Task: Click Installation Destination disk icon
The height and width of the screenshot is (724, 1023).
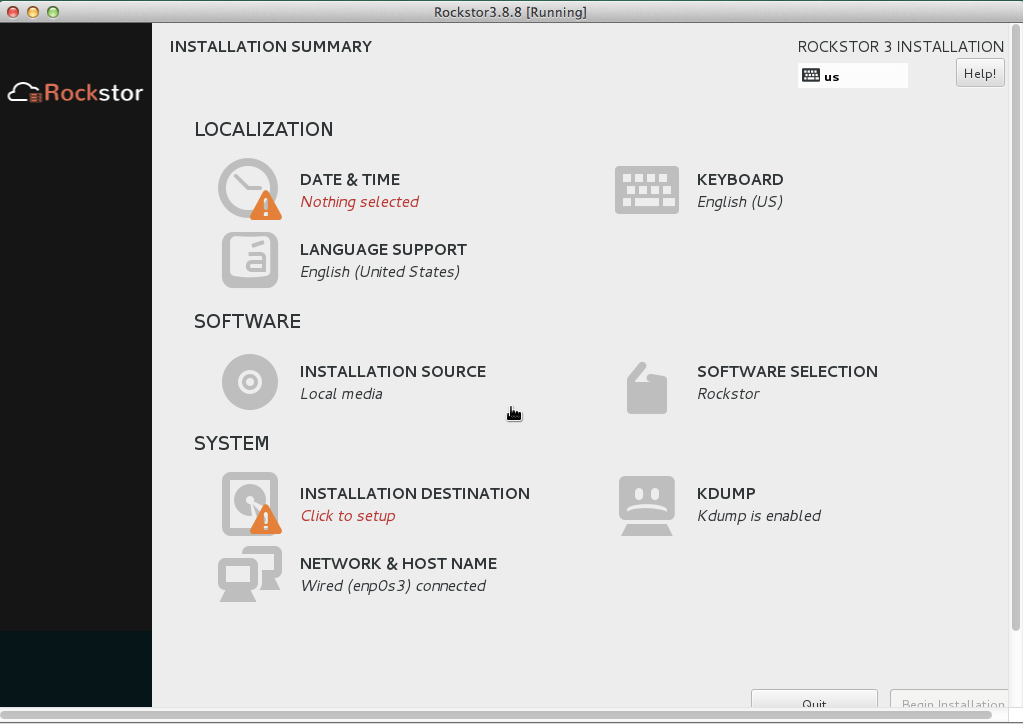Action: [x=251, y=504]
